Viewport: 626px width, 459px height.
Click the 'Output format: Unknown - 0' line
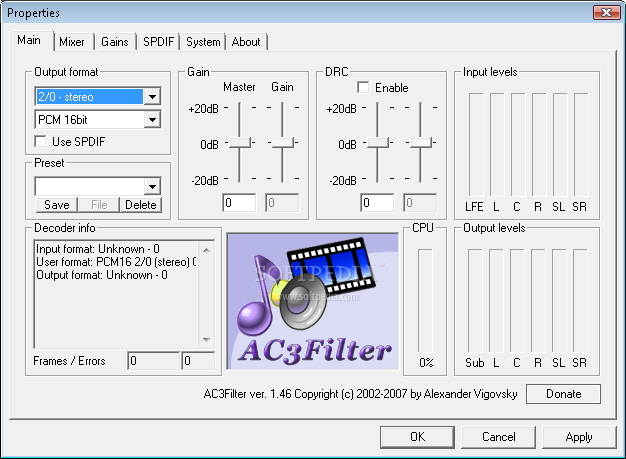102,275
